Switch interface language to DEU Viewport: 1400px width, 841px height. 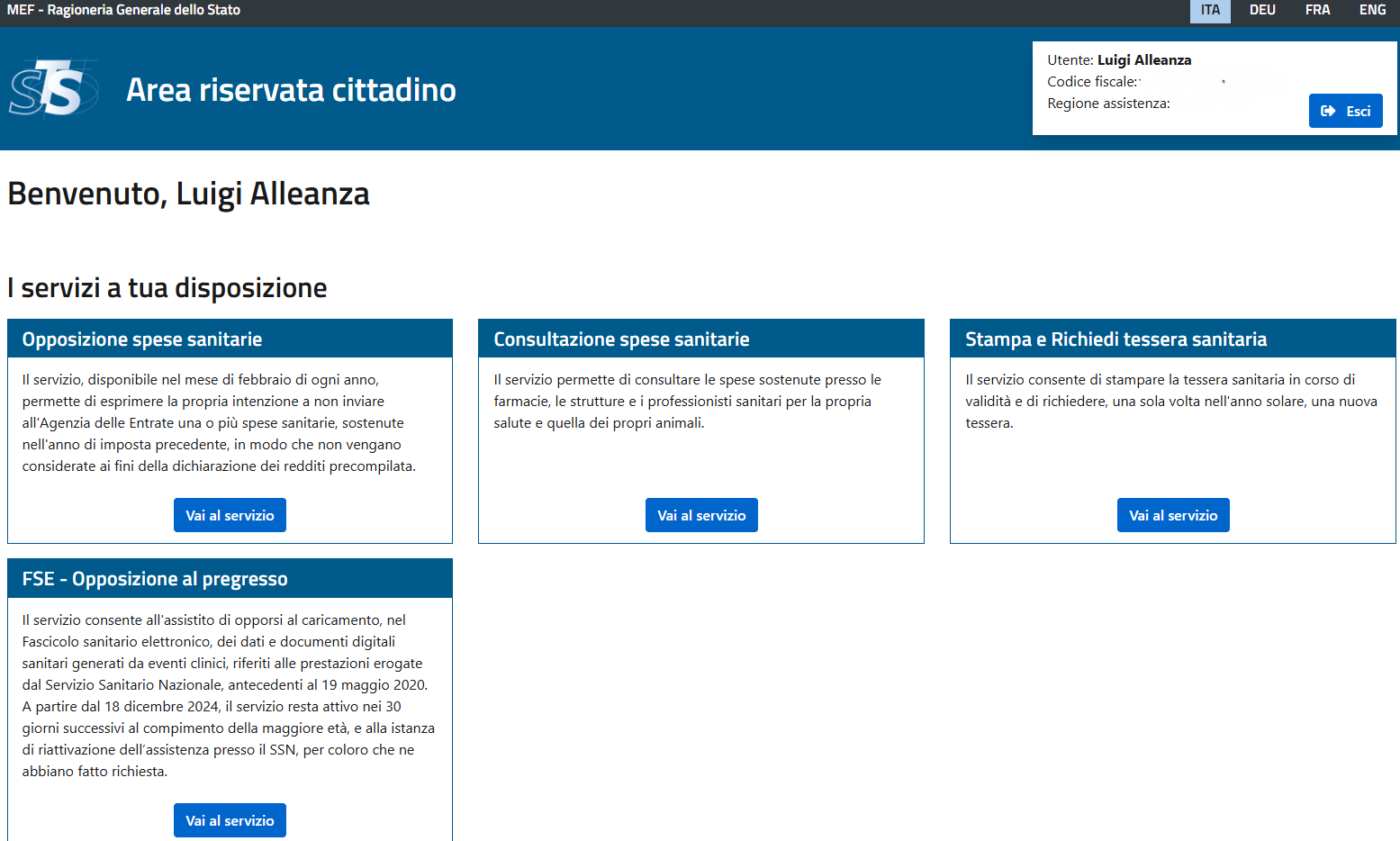coord(1262,11)
